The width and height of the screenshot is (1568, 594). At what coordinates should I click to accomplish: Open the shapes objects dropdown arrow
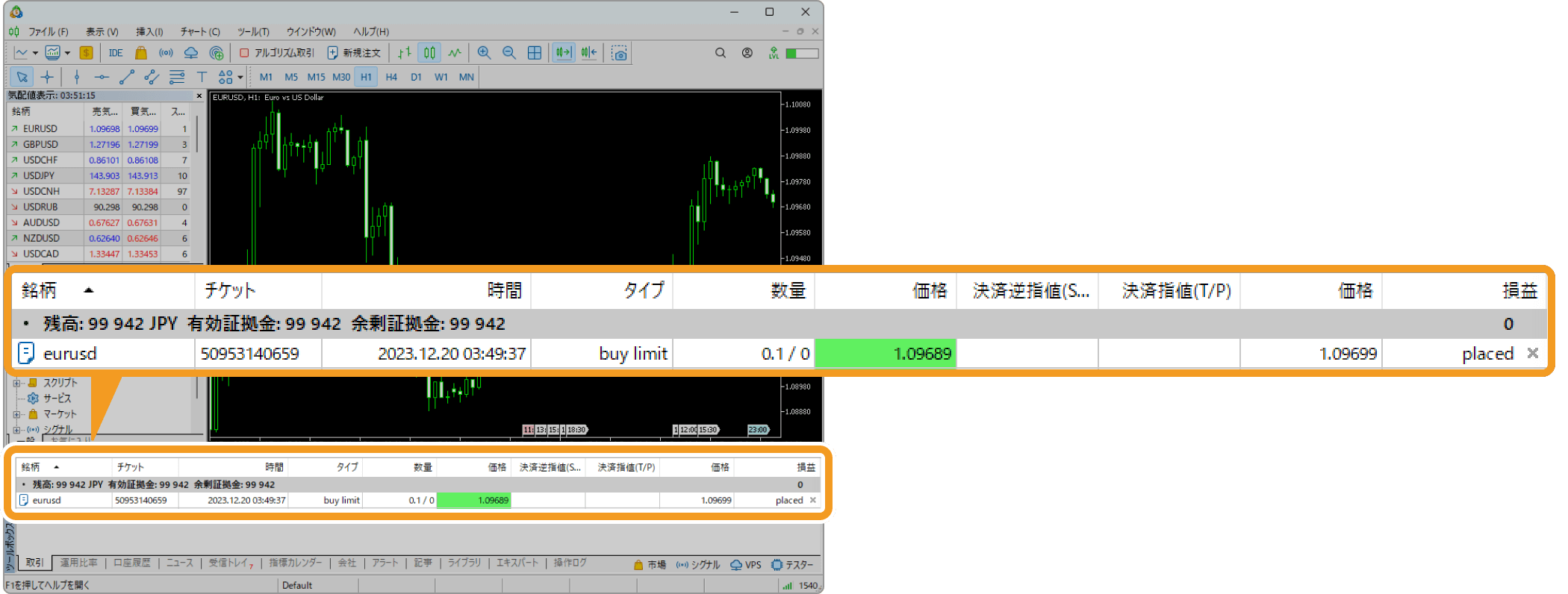click(x=240, y=77)
